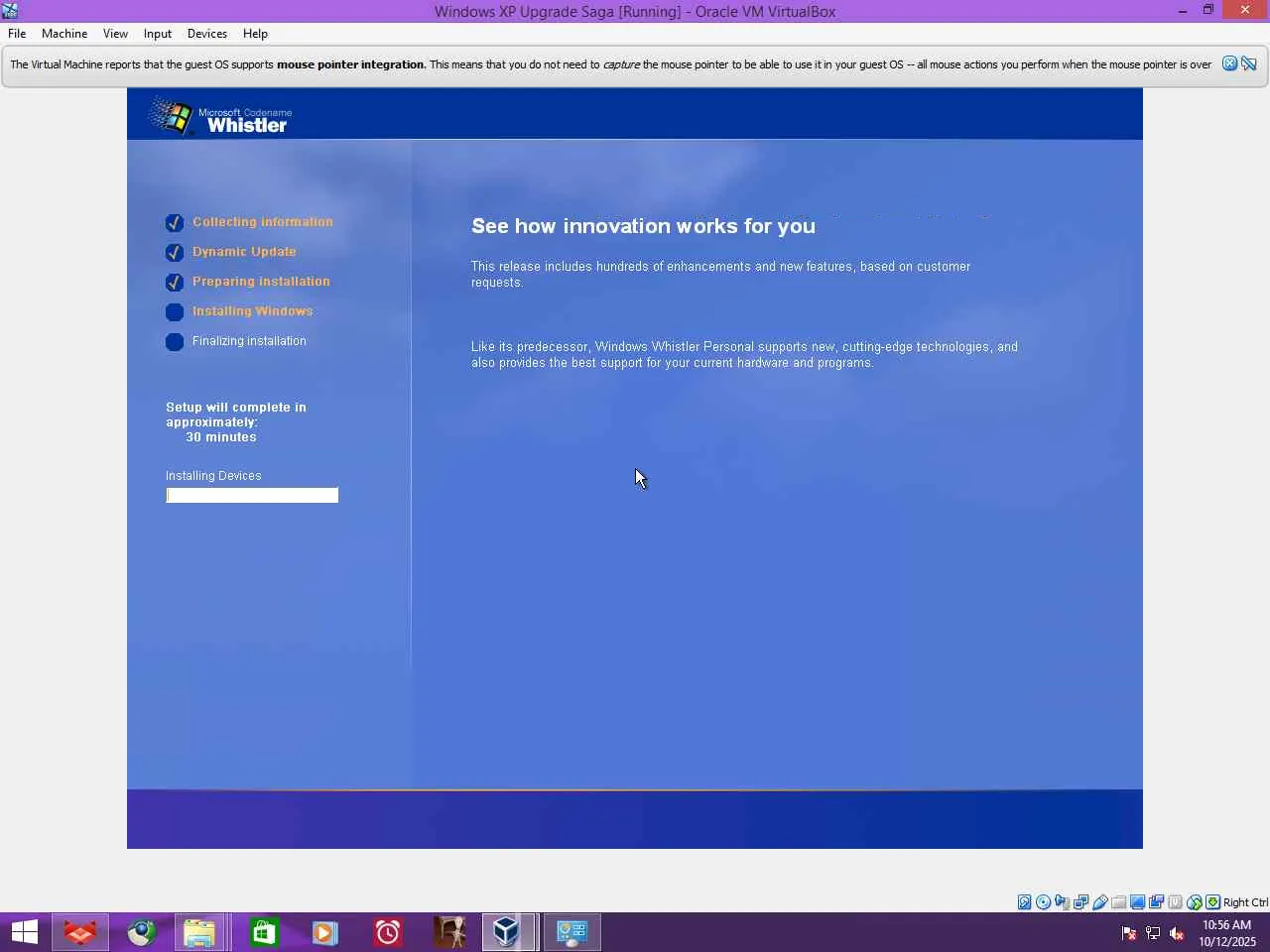Click the network tray icon
This screenshot has height=952, width=1270.
click(x=1153, y=933)
